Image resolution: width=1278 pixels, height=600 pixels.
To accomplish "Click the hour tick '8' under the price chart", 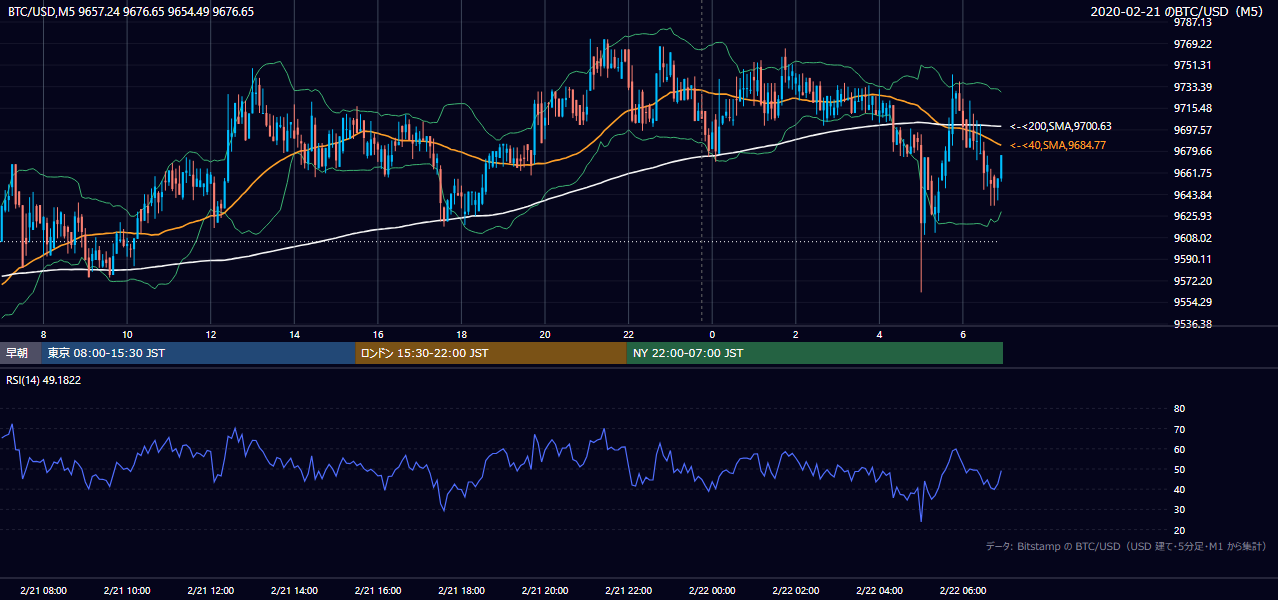I will 43,334.
